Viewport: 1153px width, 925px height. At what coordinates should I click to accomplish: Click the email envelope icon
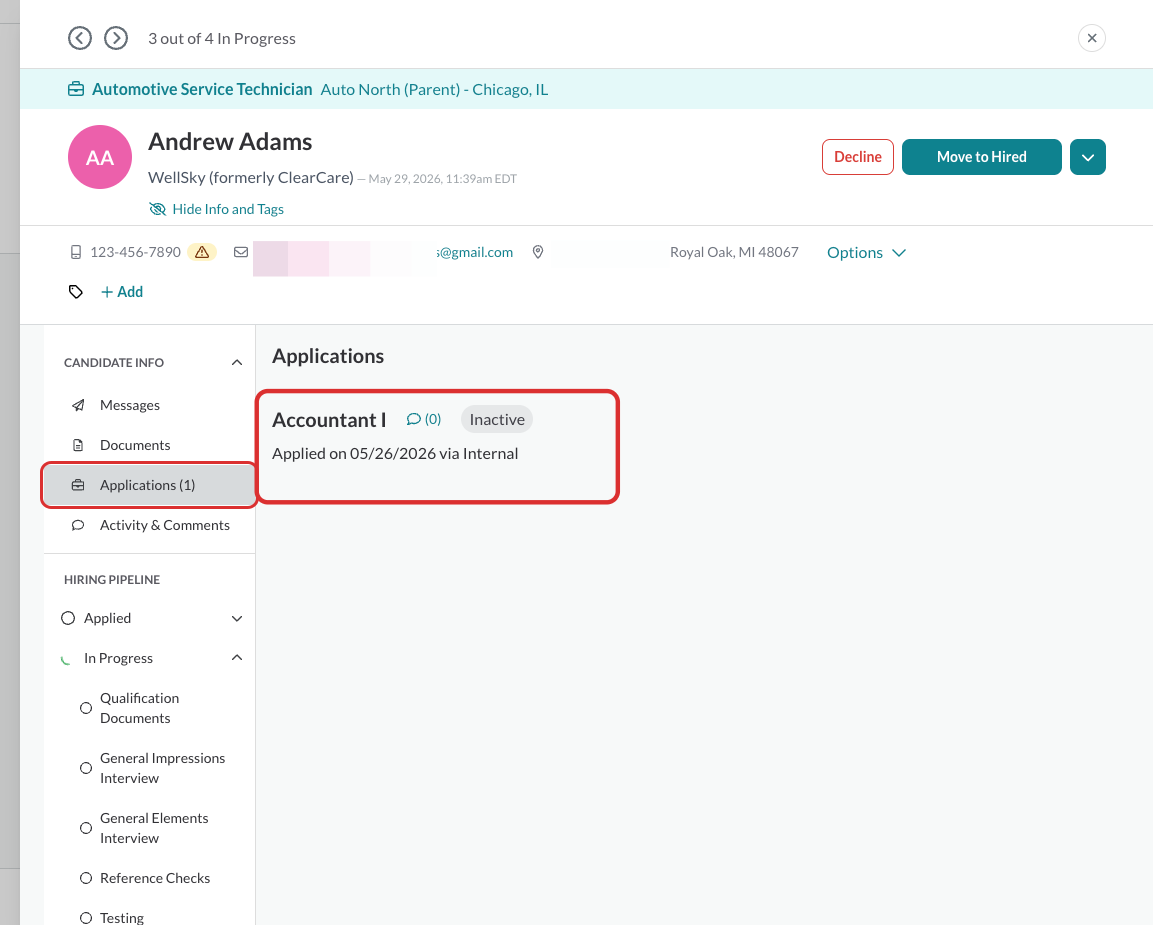[x=240, y=252]
